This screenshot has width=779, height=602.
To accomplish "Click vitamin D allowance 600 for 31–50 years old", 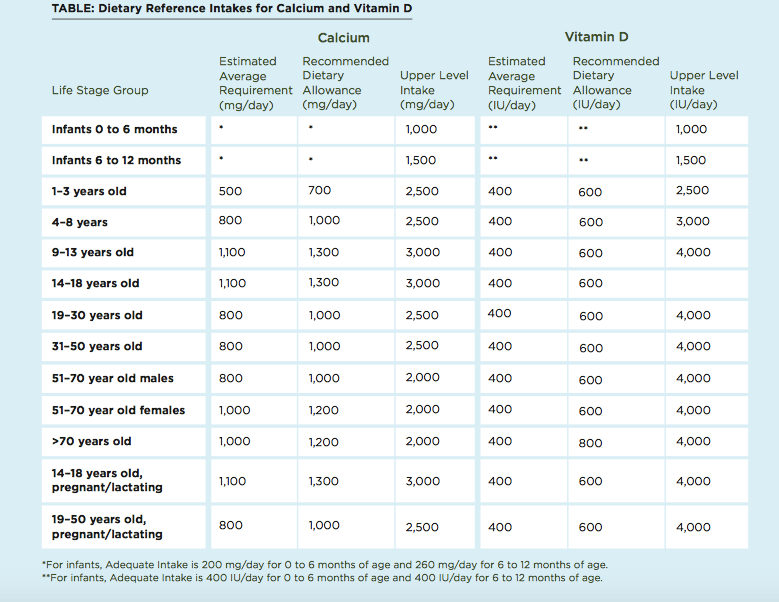I will [x=591, y=348].
